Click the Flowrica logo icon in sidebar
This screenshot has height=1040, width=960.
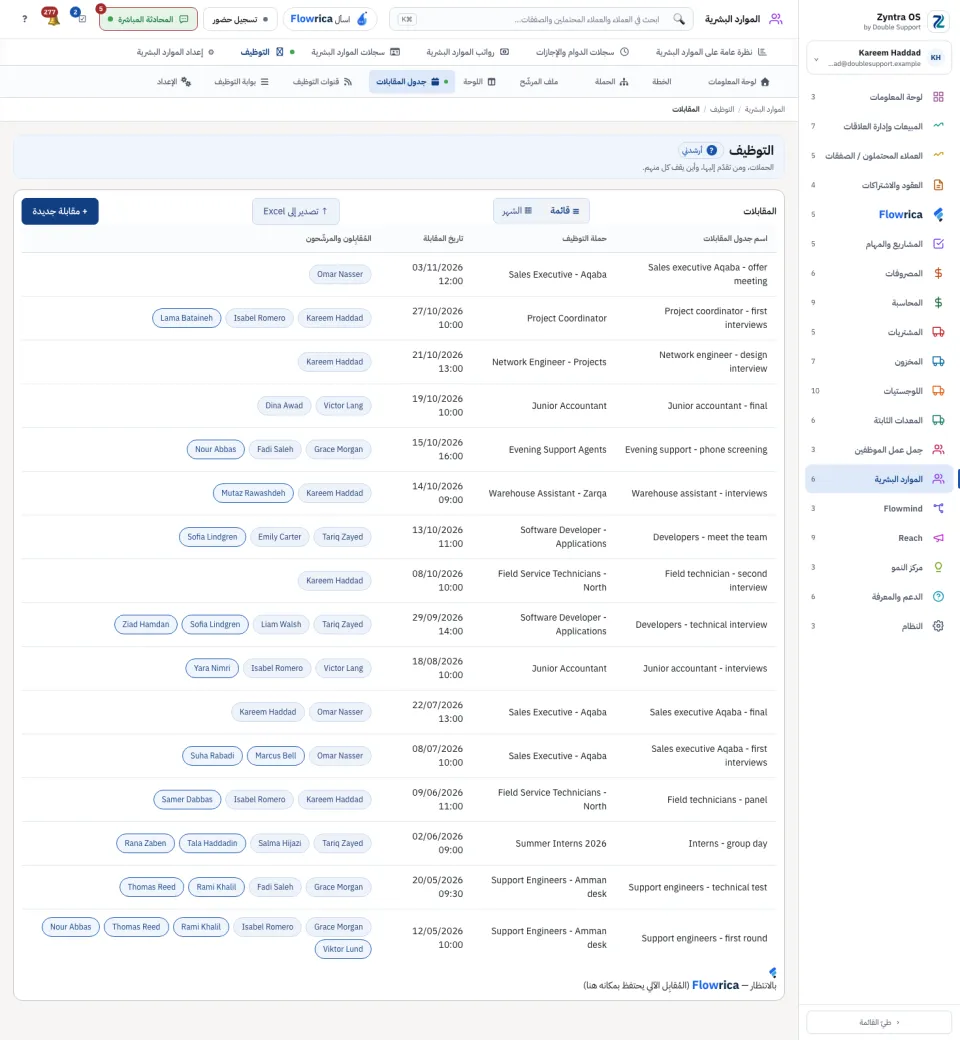point(938,214)
